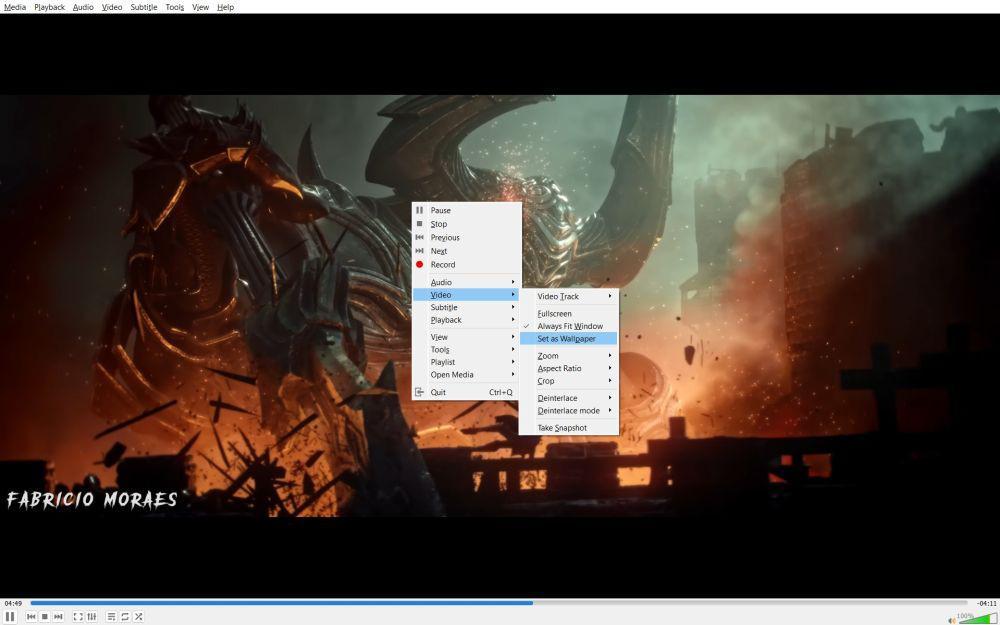Expand the Subtitle submenu in context menu
1000x625 pixels.
click(467, 307)
